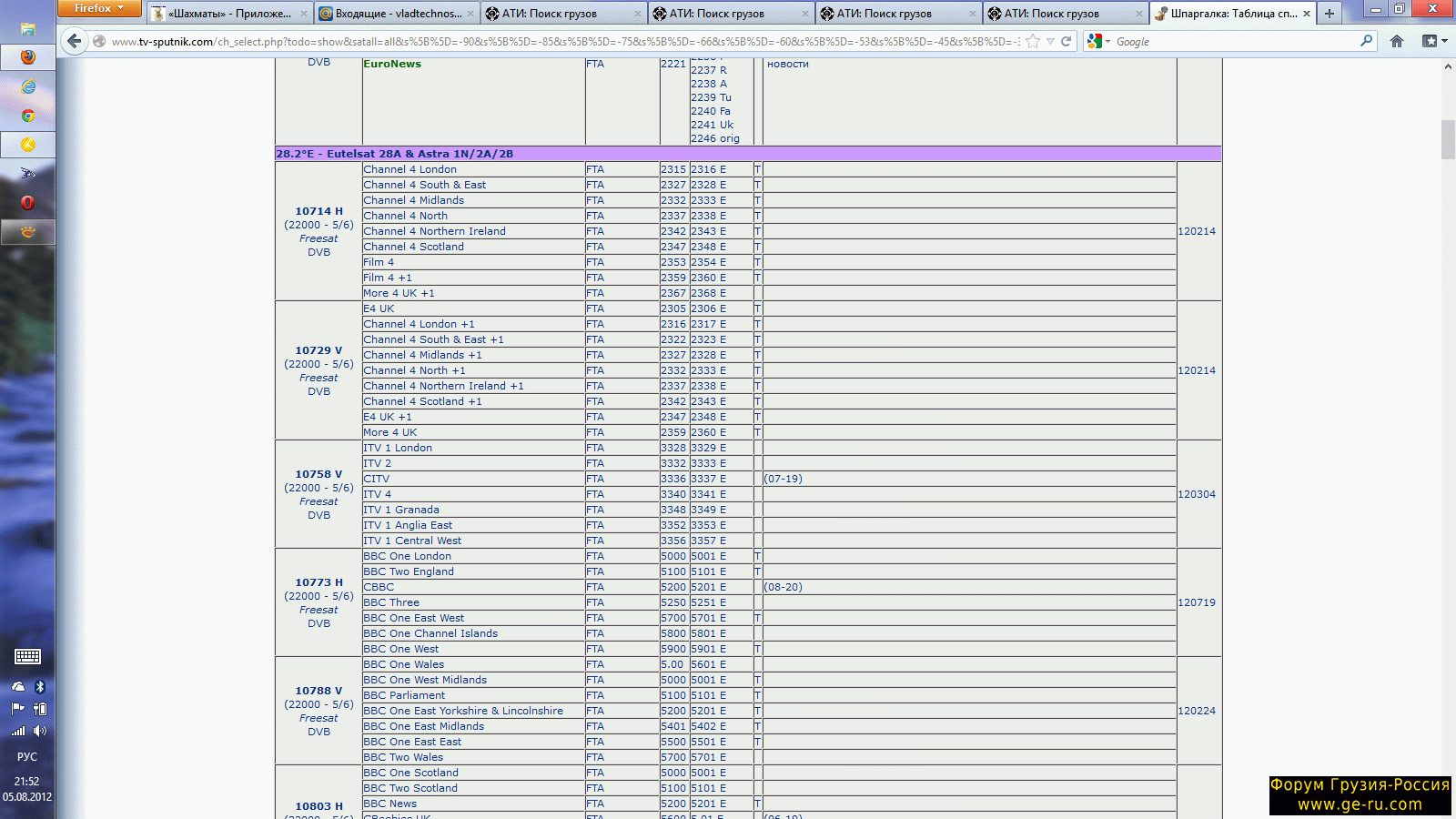Screen dimensions: 1456x819
Task: Click the address bar URL field
Action: pyautogui.click(x=564, y=41)
